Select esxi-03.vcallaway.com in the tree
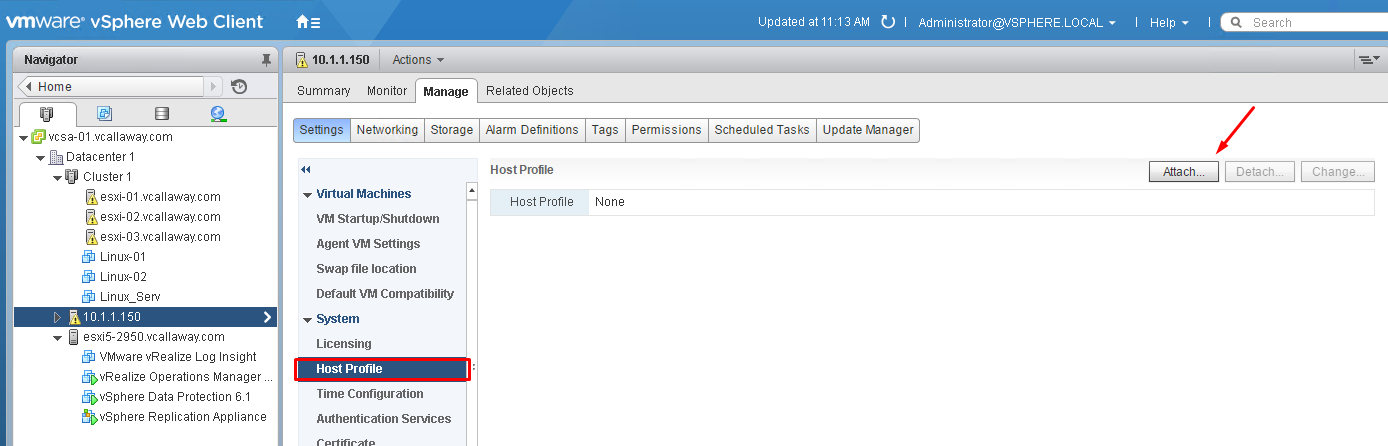The image size is (1388, 446). pos(160,237)
